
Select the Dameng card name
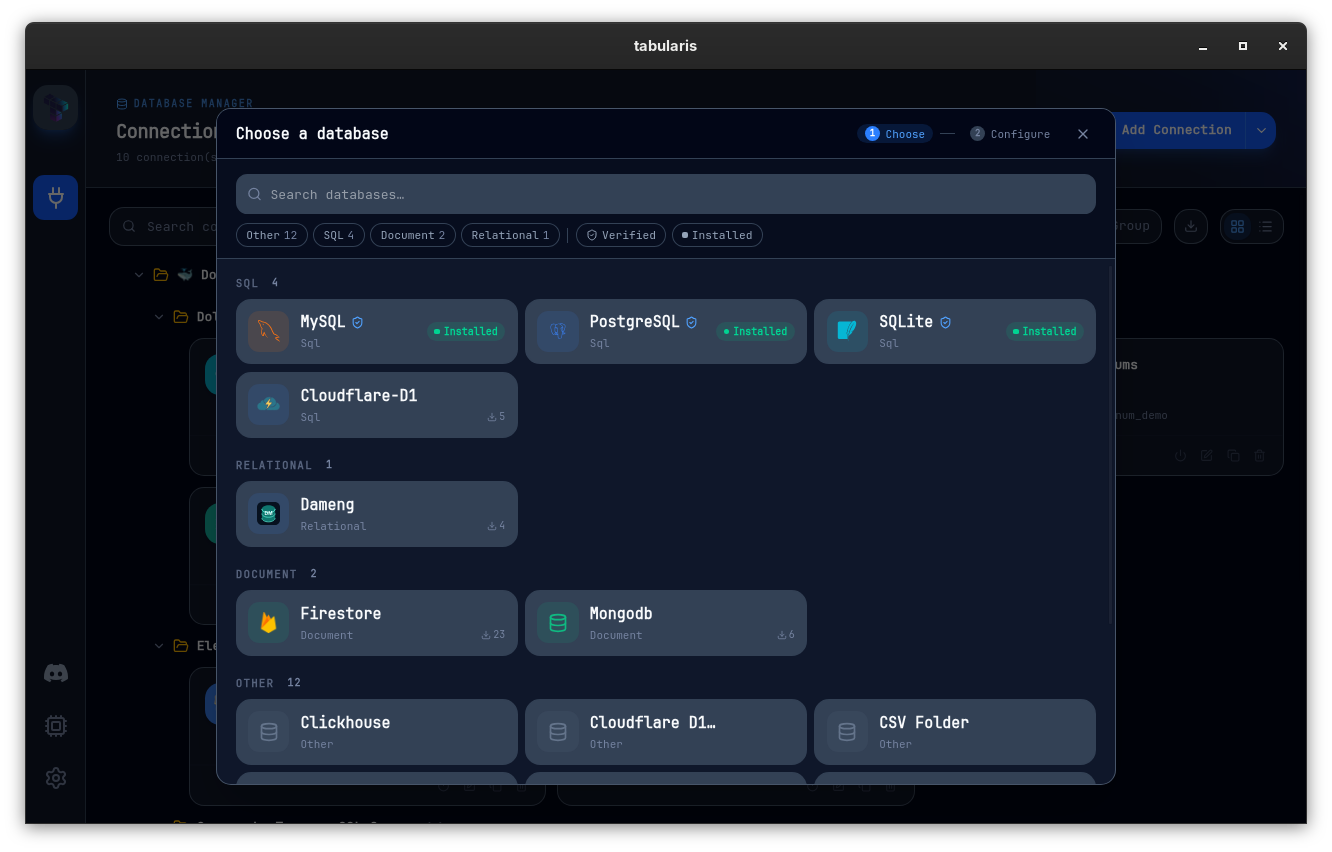pos(327,504)
